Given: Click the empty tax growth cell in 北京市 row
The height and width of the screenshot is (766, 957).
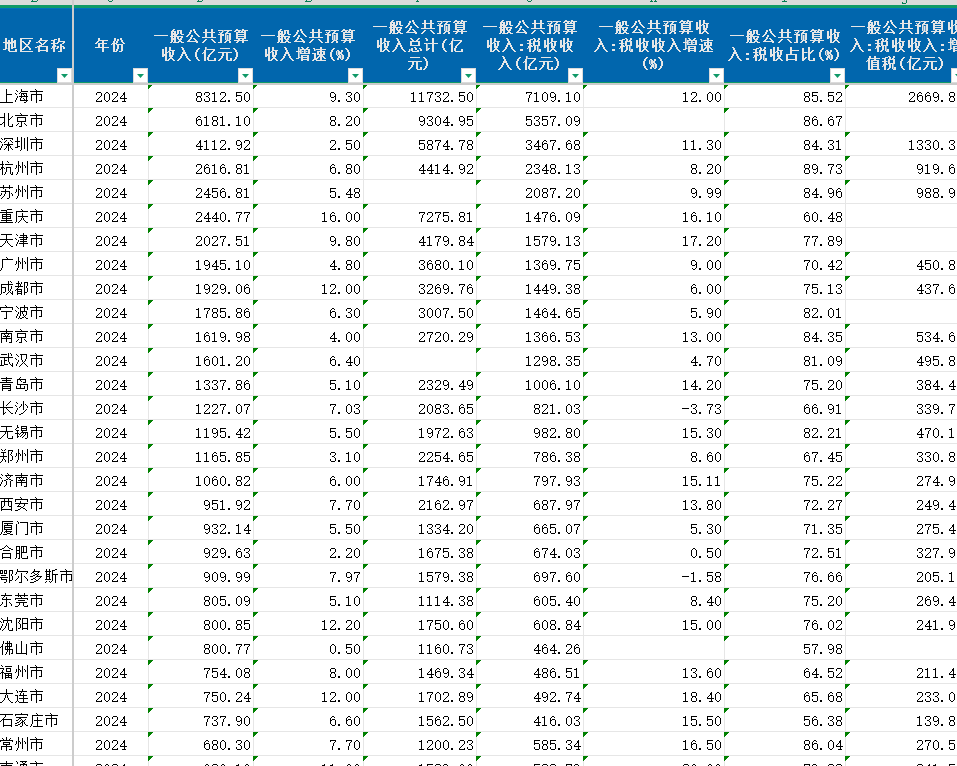Looking at the screenshot, I should [654, 120].
